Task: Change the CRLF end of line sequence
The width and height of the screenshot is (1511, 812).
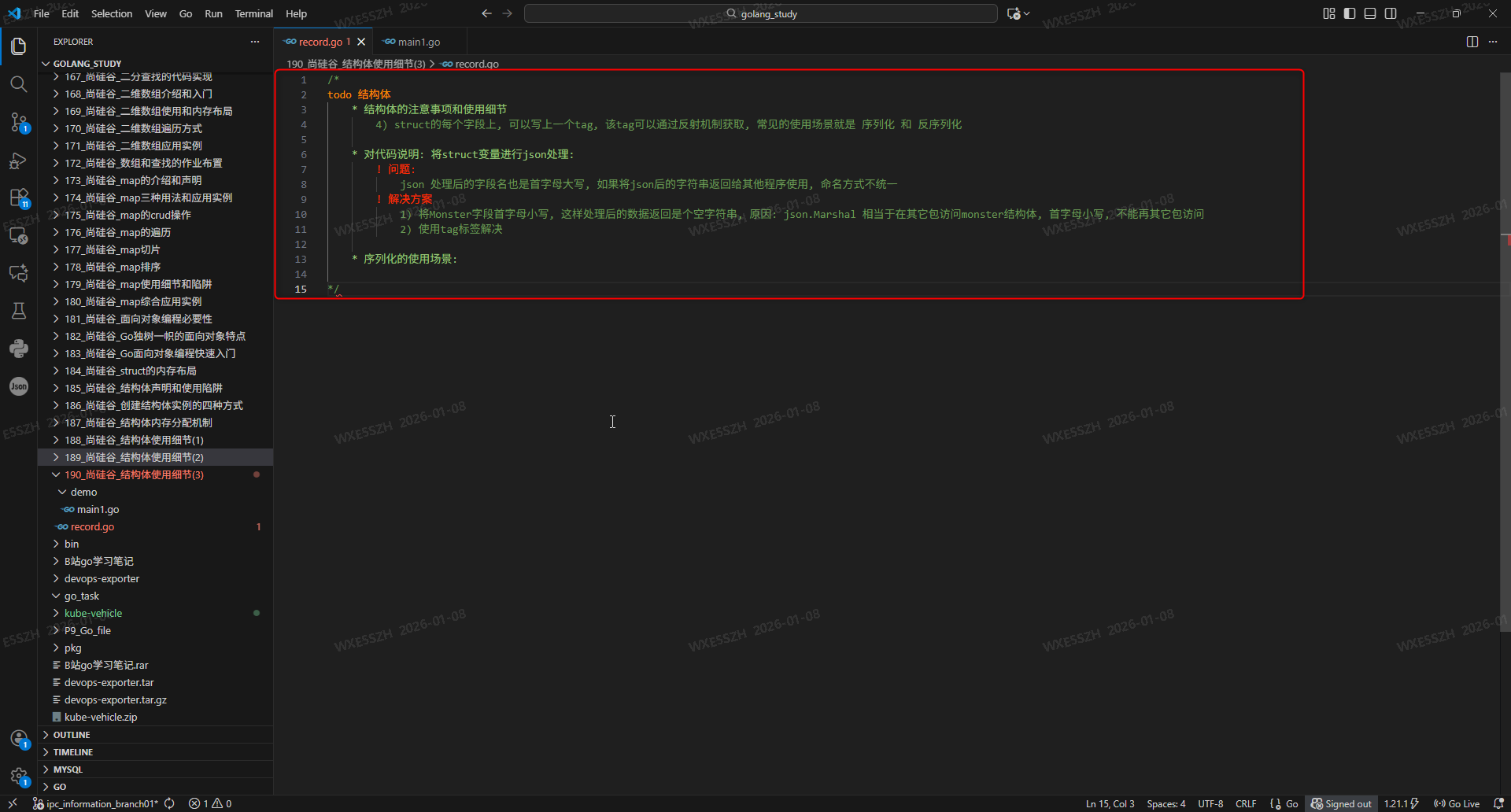Action: tap(1246, 803)
